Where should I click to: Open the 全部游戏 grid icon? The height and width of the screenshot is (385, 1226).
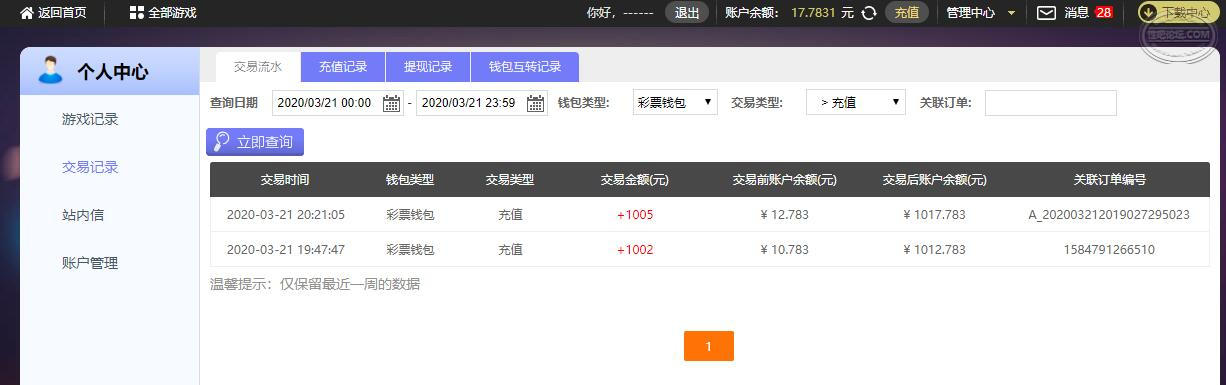pyautogui.click(x=137, y=13)
